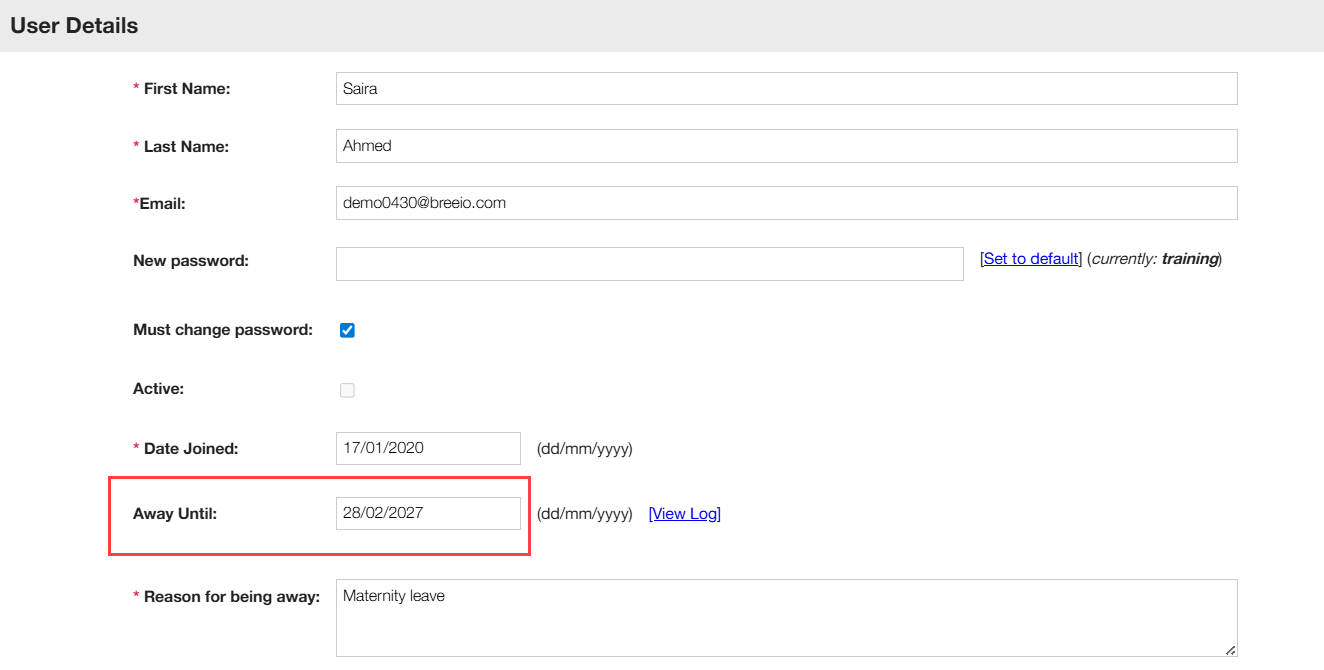The image size is (1324, 670).
Task: Select the Away Until date box
Action: 428,513
